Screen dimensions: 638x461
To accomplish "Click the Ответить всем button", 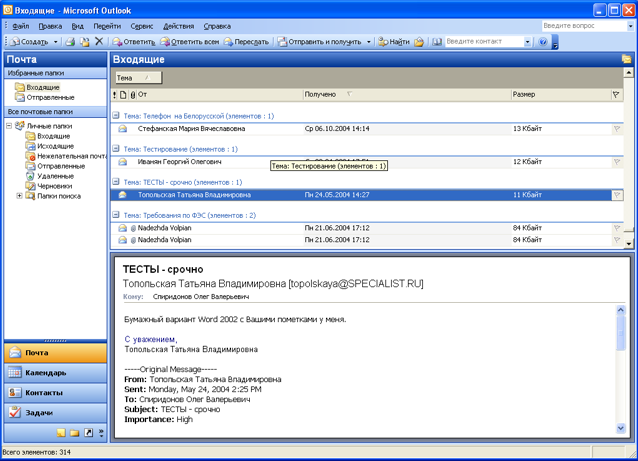I will click(x=189, y=42).
